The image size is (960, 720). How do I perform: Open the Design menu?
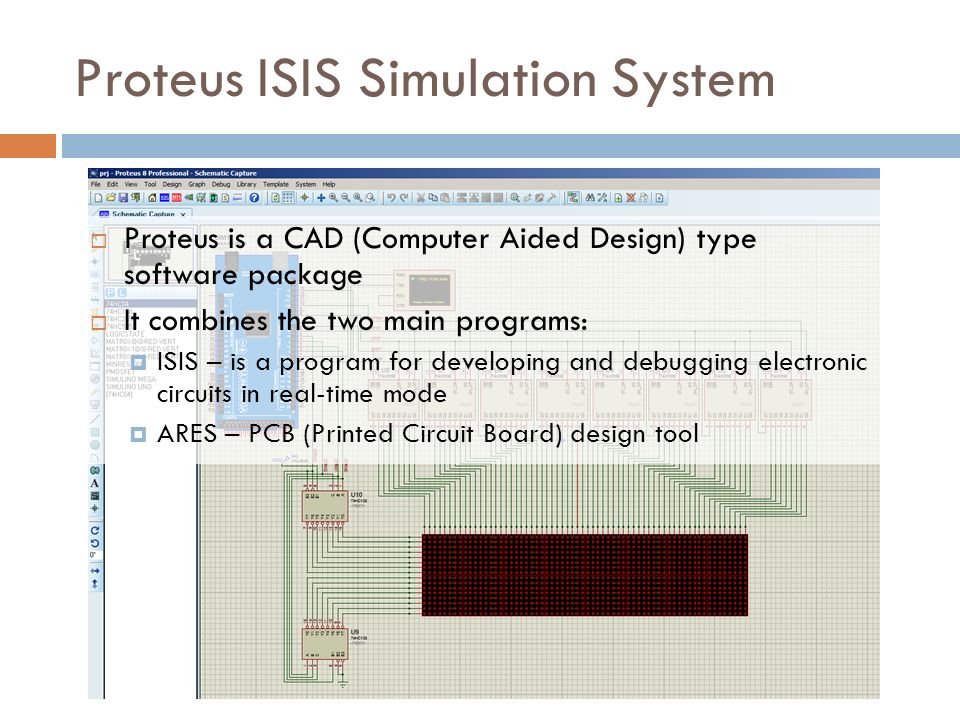pyautogui.click(x=172, y=184)
